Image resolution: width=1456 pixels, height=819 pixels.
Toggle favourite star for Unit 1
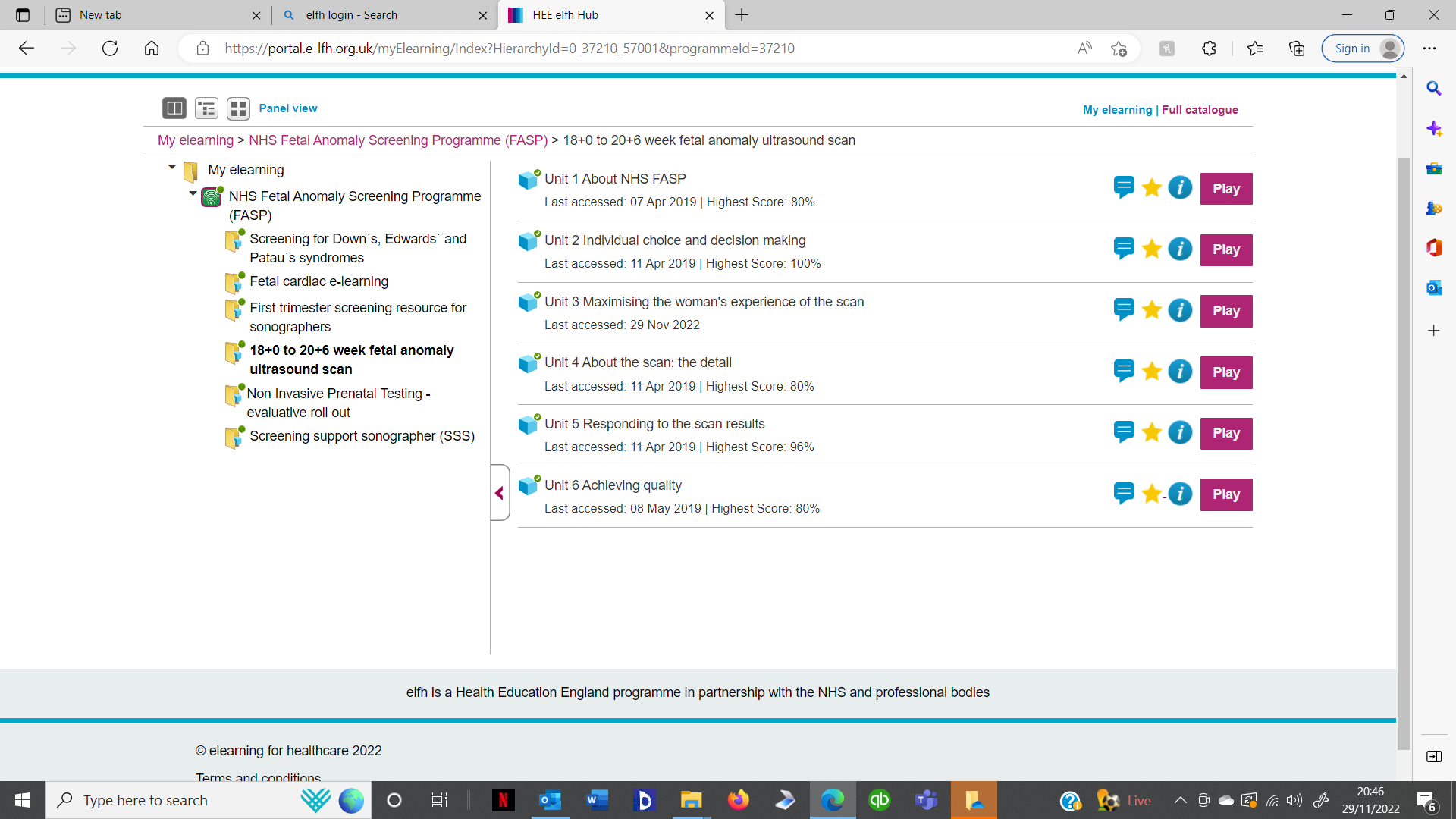(1152, 188)
